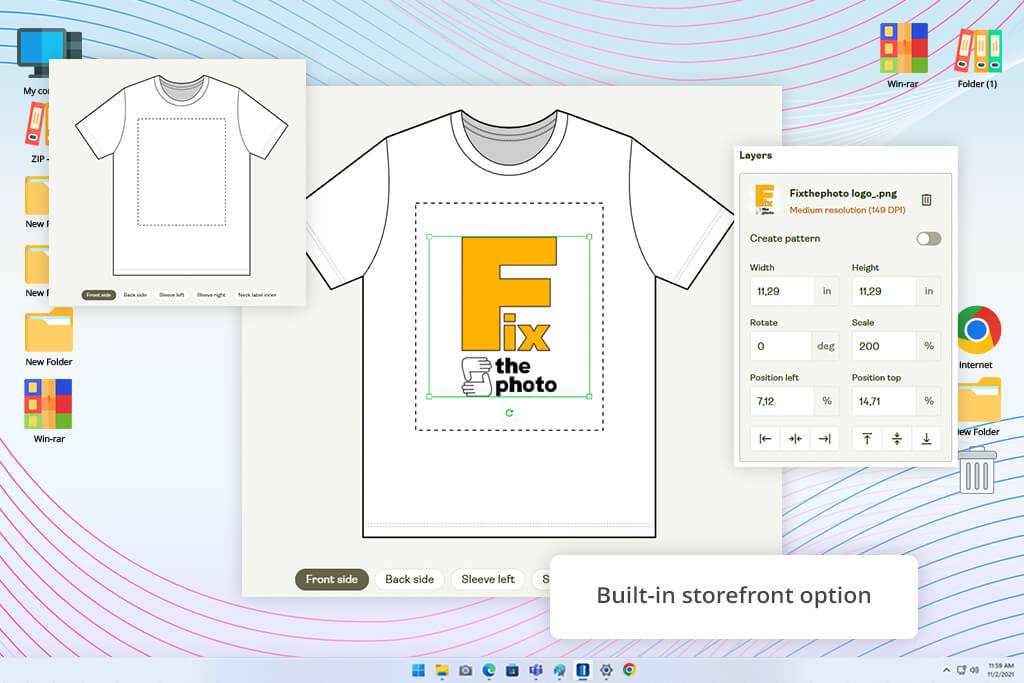Select Sleeve right in small preview window
This screenshot has width=1024, height=683.
tap(211, 295)
